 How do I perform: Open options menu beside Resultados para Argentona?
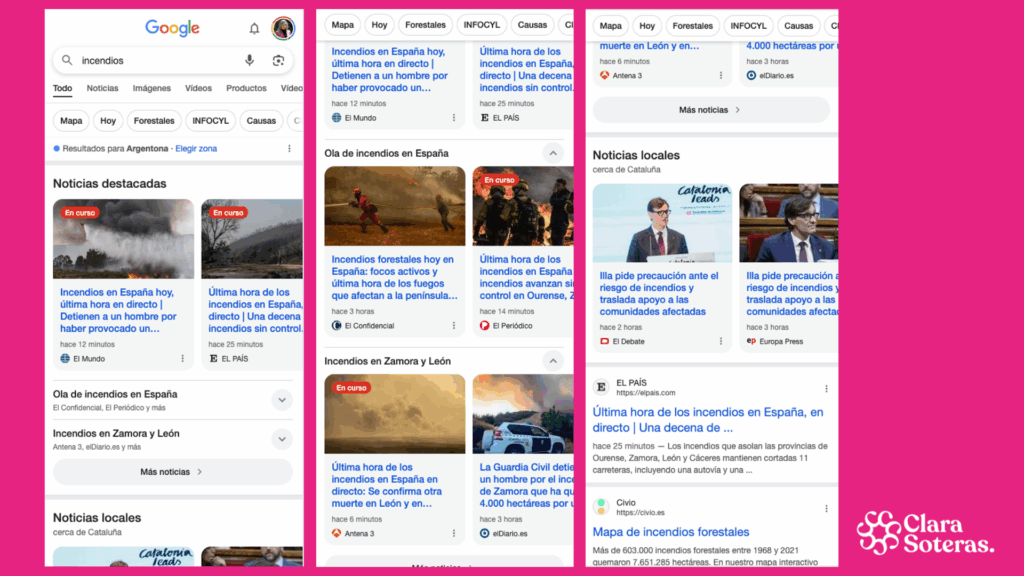pos(289,148)
